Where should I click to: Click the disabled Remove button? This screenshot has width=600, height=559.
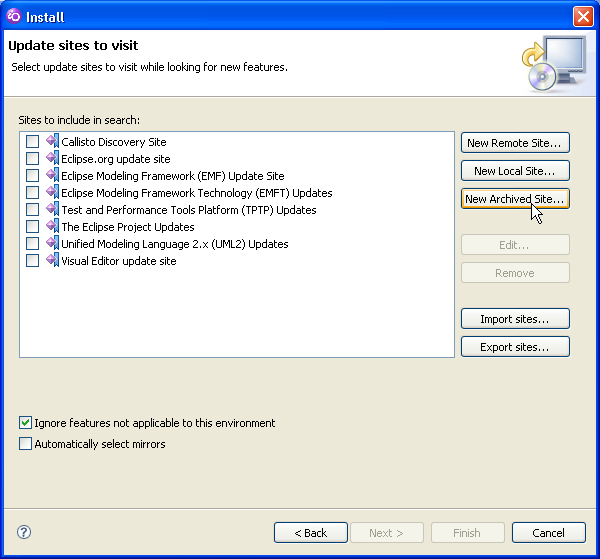515,272
